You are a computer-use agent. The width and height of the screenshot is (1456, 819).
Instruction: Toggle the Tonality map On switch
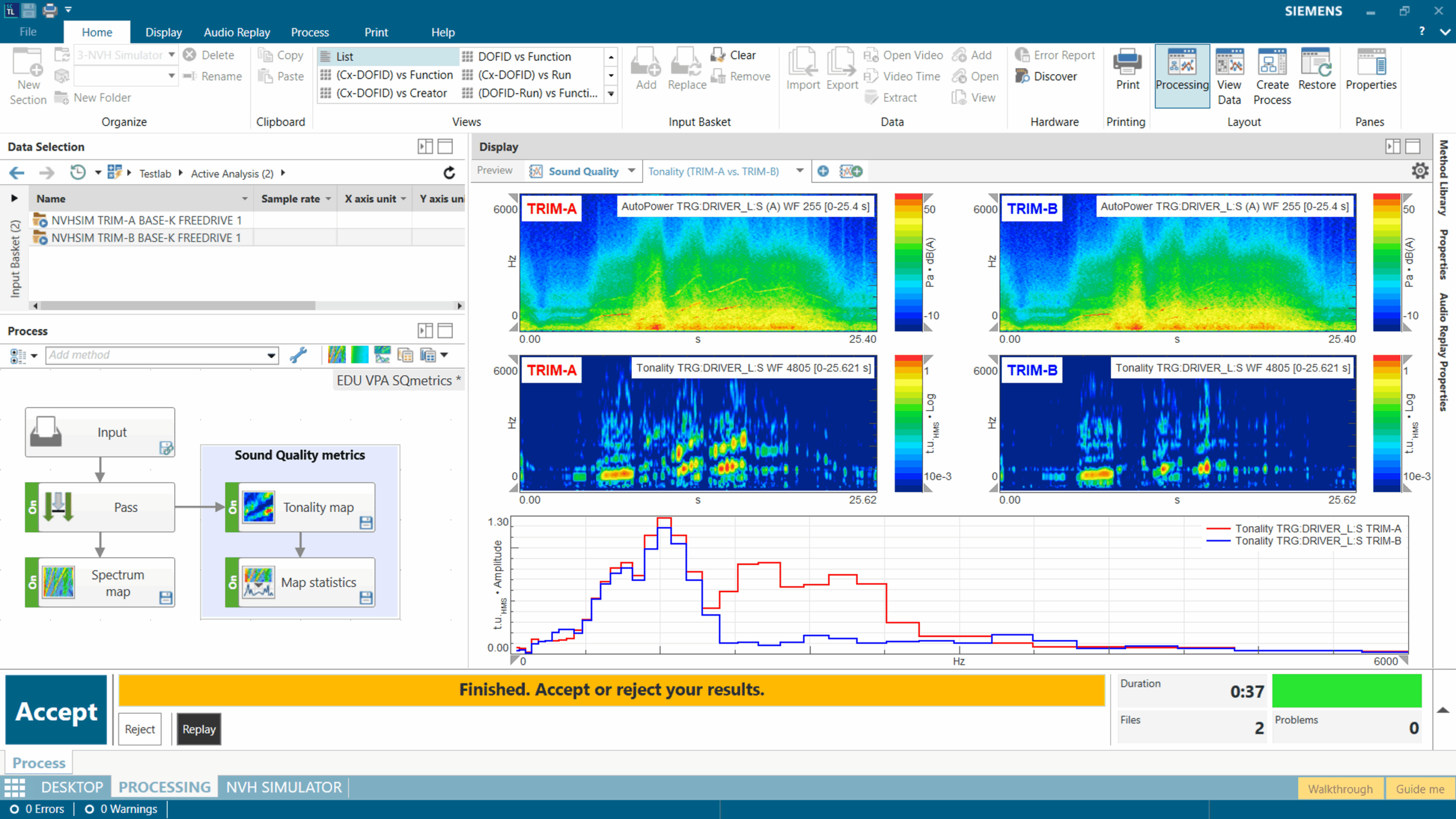point(233,507)
